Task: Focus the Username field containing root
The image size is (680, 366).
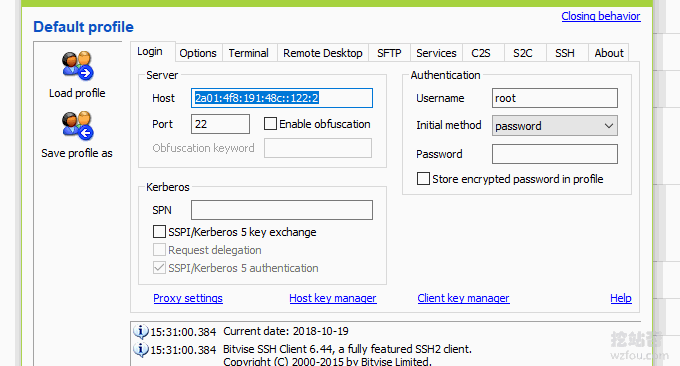Action: [x=555, y=98]
